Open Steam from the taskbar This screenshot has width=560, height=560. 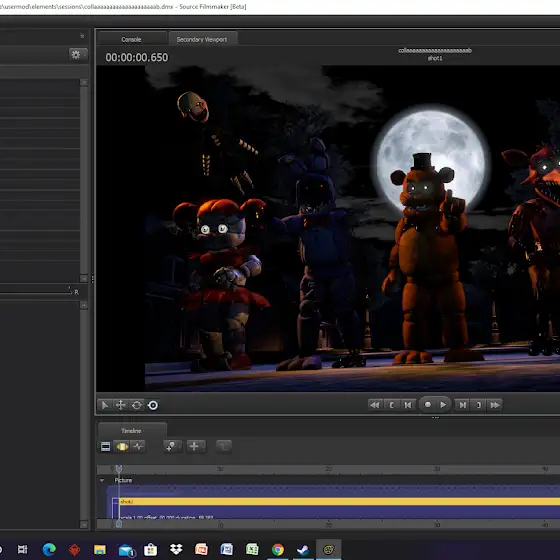click(x=303, y=549)
